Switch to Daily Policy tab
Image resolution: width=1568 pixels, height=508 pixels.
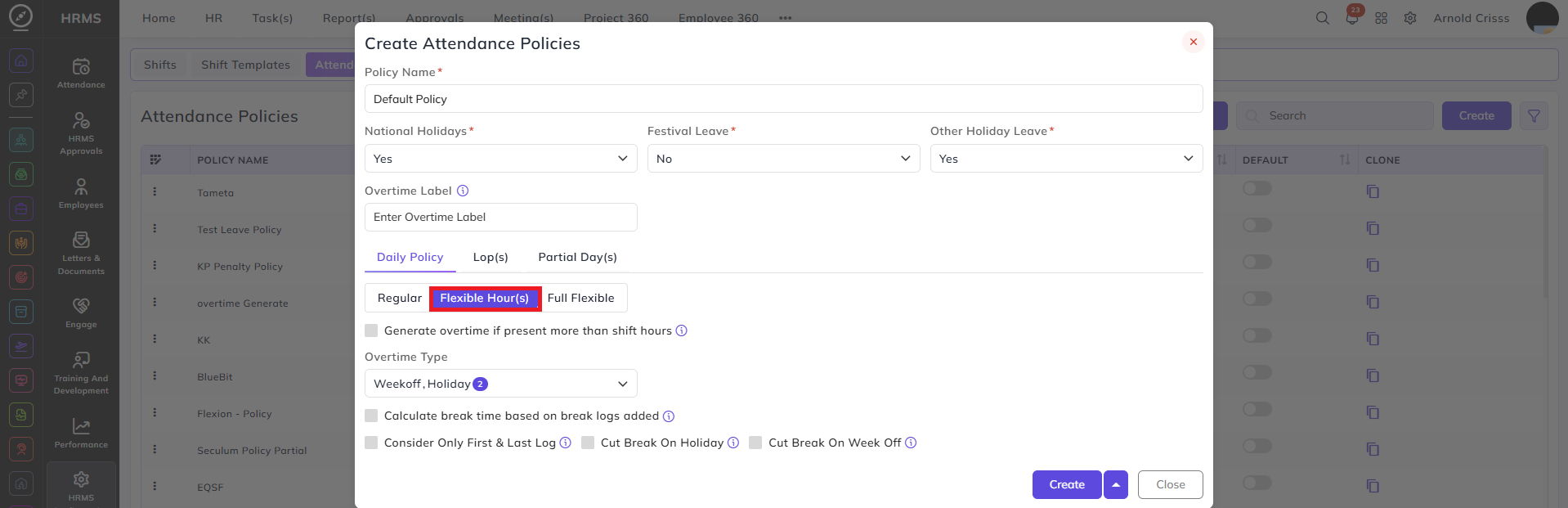410,257
